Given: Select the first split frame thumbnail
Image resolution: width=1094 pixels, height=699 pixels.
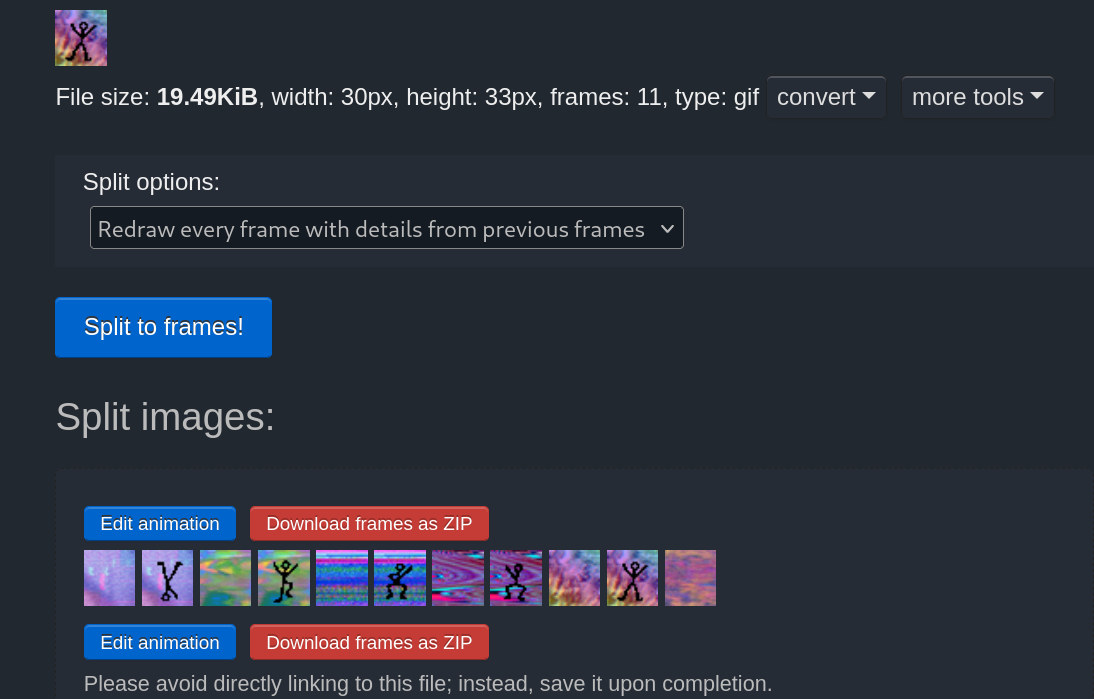Looking at the screenshot, I should 109,577.
